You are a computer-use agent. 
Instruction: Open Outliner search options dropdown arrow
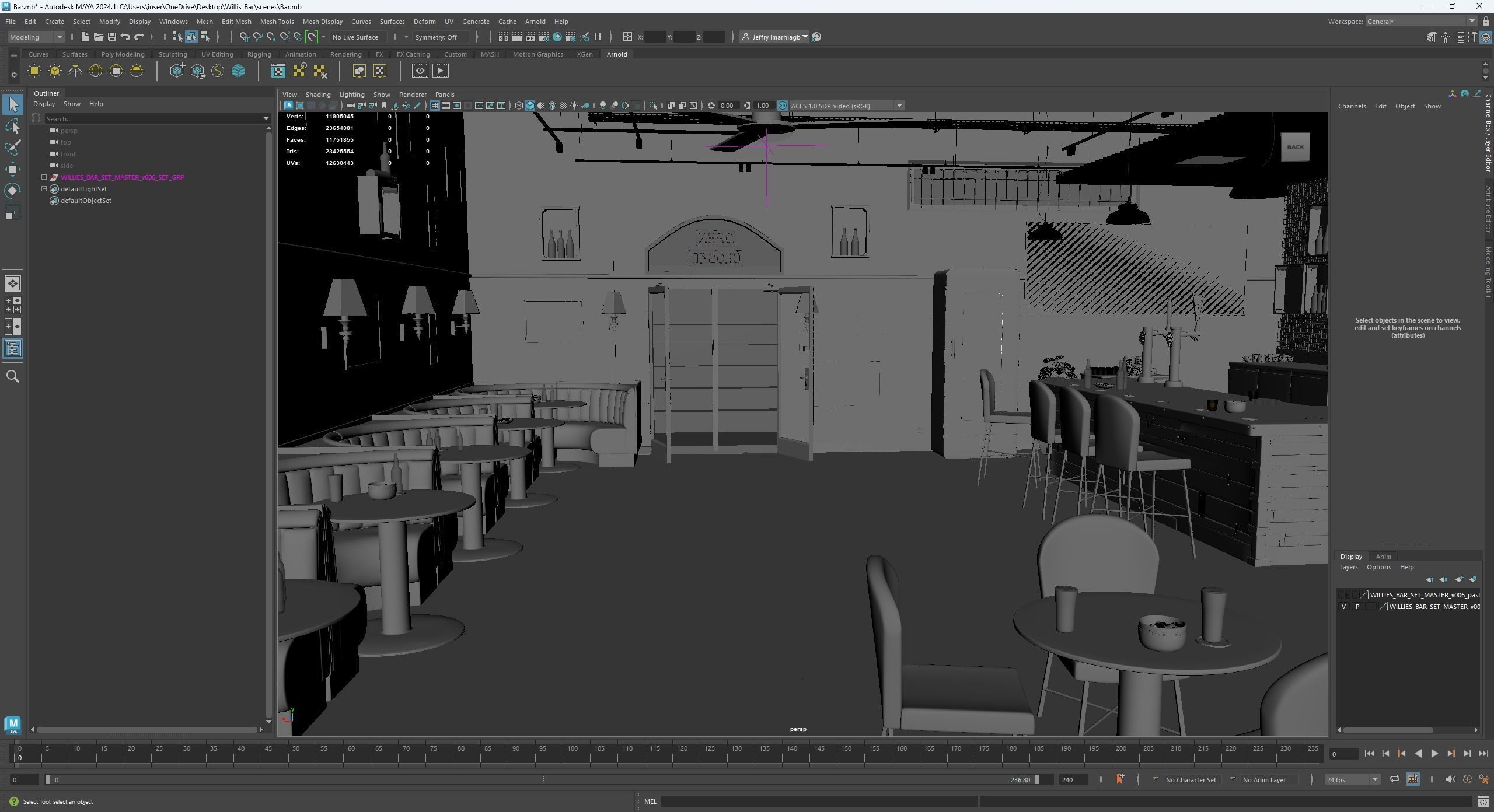[x=267, y=119]
